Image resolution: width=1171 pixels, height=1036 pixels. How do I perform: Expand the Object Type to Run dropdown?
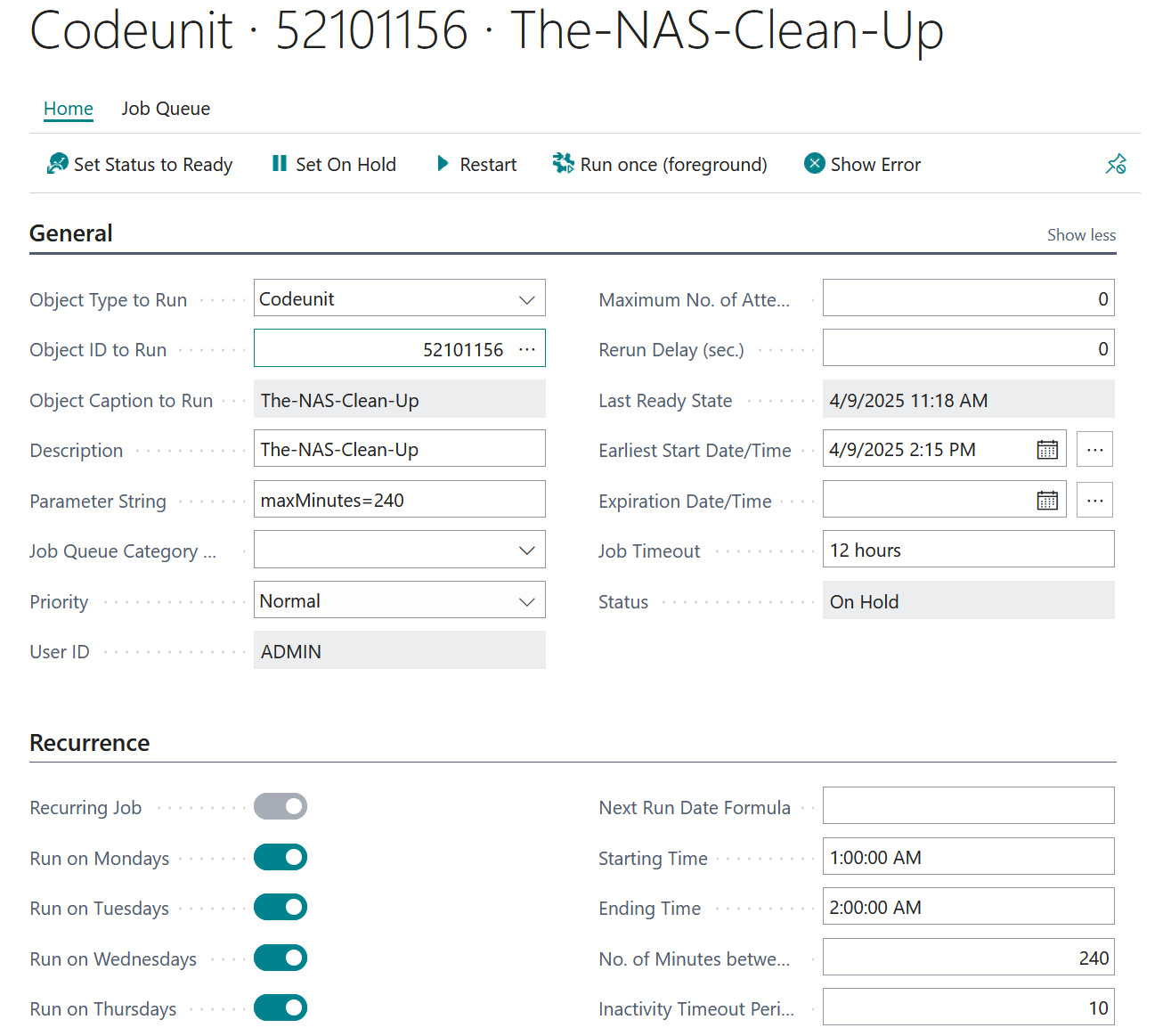point(526,299)
